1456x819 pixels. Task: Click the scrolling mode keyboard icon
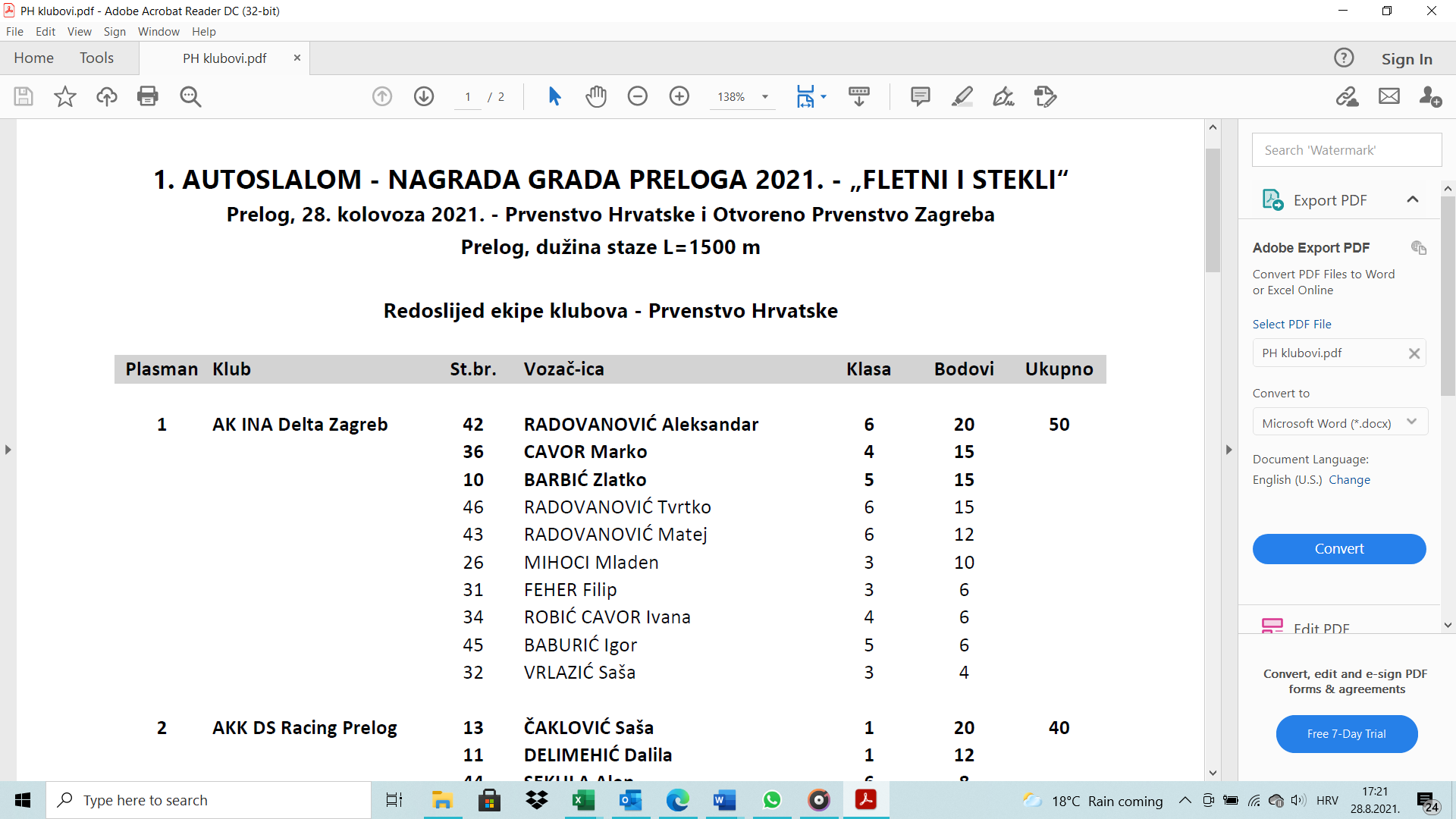pos(859,96)
